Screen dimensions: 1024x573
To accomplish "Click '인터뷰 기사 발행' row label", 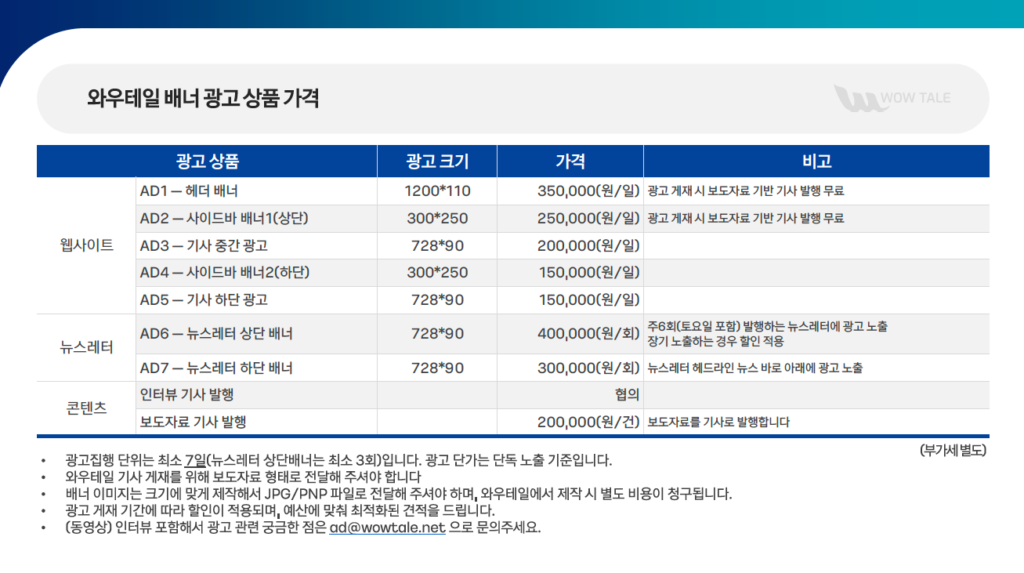I will (x=187, y=395).
